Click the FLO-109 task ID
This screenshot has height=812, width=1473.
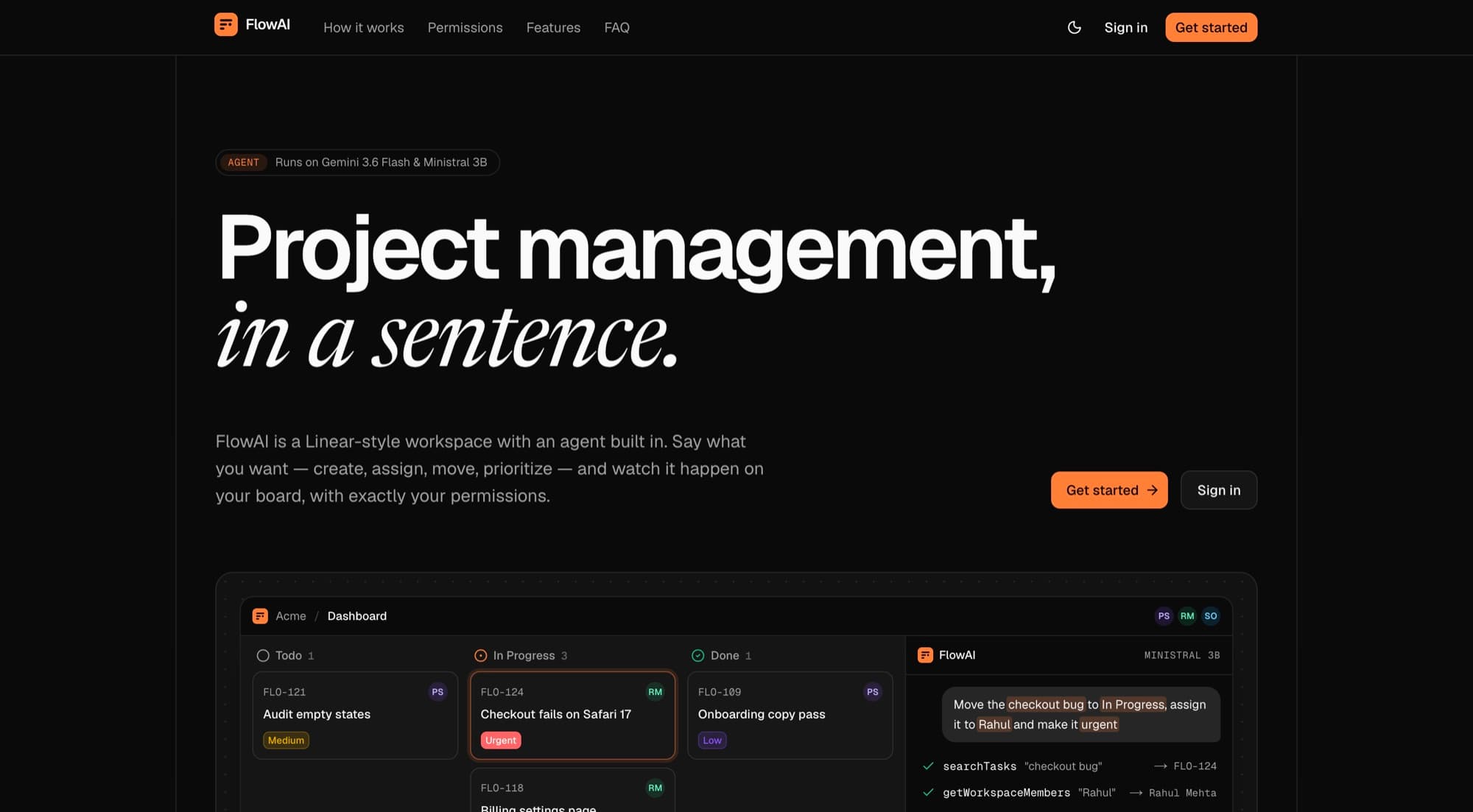(x=720, y=692)
